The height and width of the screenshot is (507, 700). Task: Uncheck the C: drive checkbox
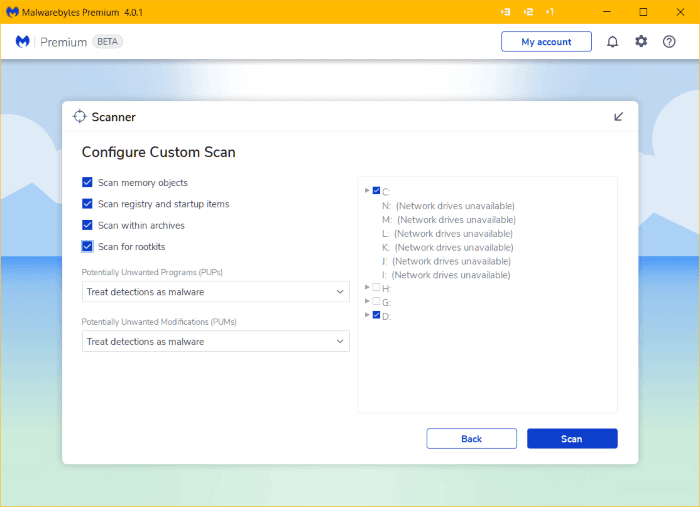click(x=376, y=191)
